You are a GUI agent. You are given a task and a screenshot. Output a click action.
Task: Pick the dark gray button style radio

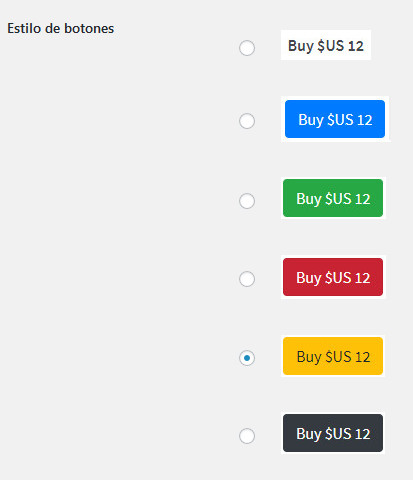pos(247,436)
